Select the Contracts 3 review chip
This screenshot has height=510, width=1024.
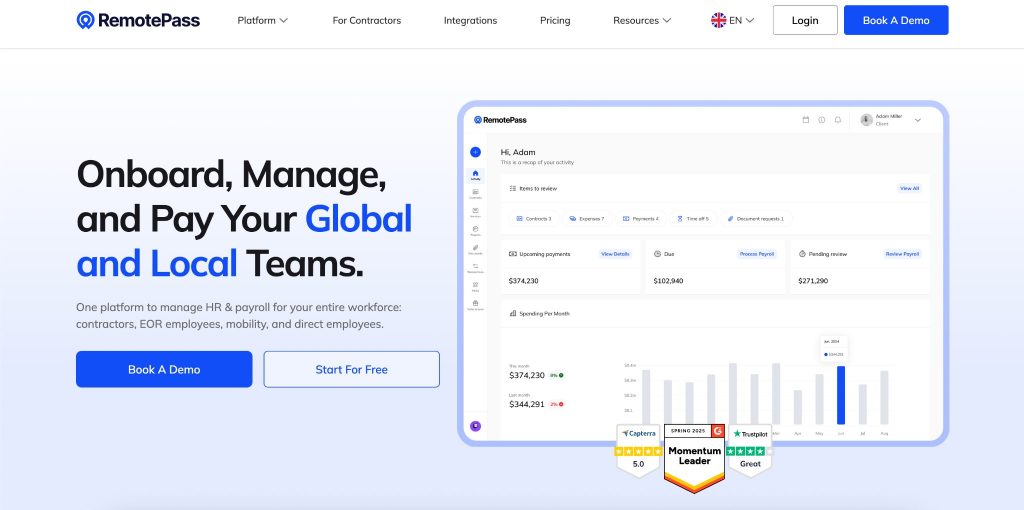pyautogui.click(x=534, y=219)
